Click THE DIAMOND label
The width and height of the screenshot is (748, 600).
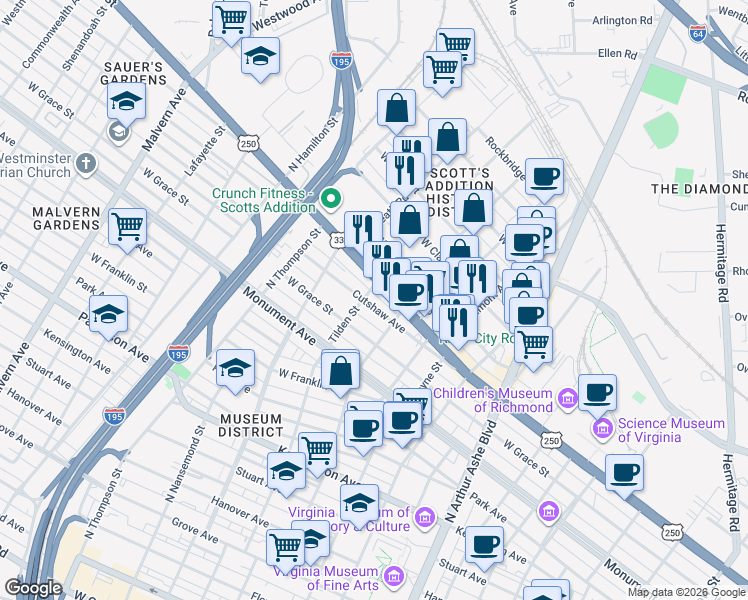tap(699, 189)
